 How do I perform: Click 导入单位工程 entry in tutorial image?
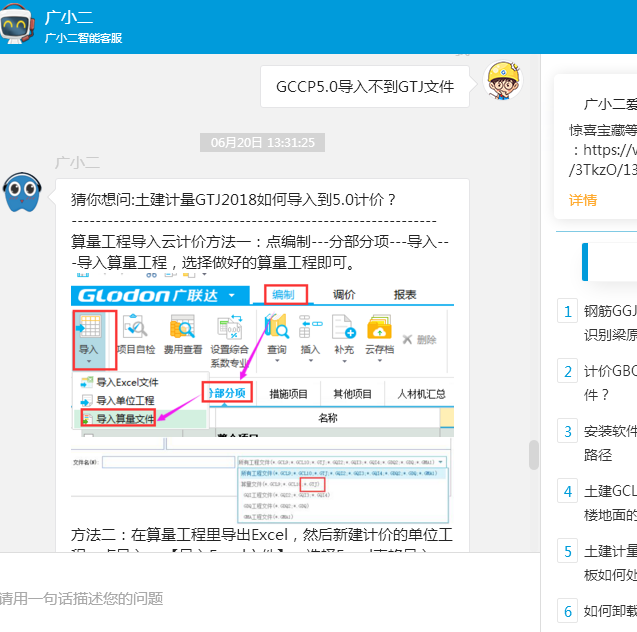tap(125, 400)
